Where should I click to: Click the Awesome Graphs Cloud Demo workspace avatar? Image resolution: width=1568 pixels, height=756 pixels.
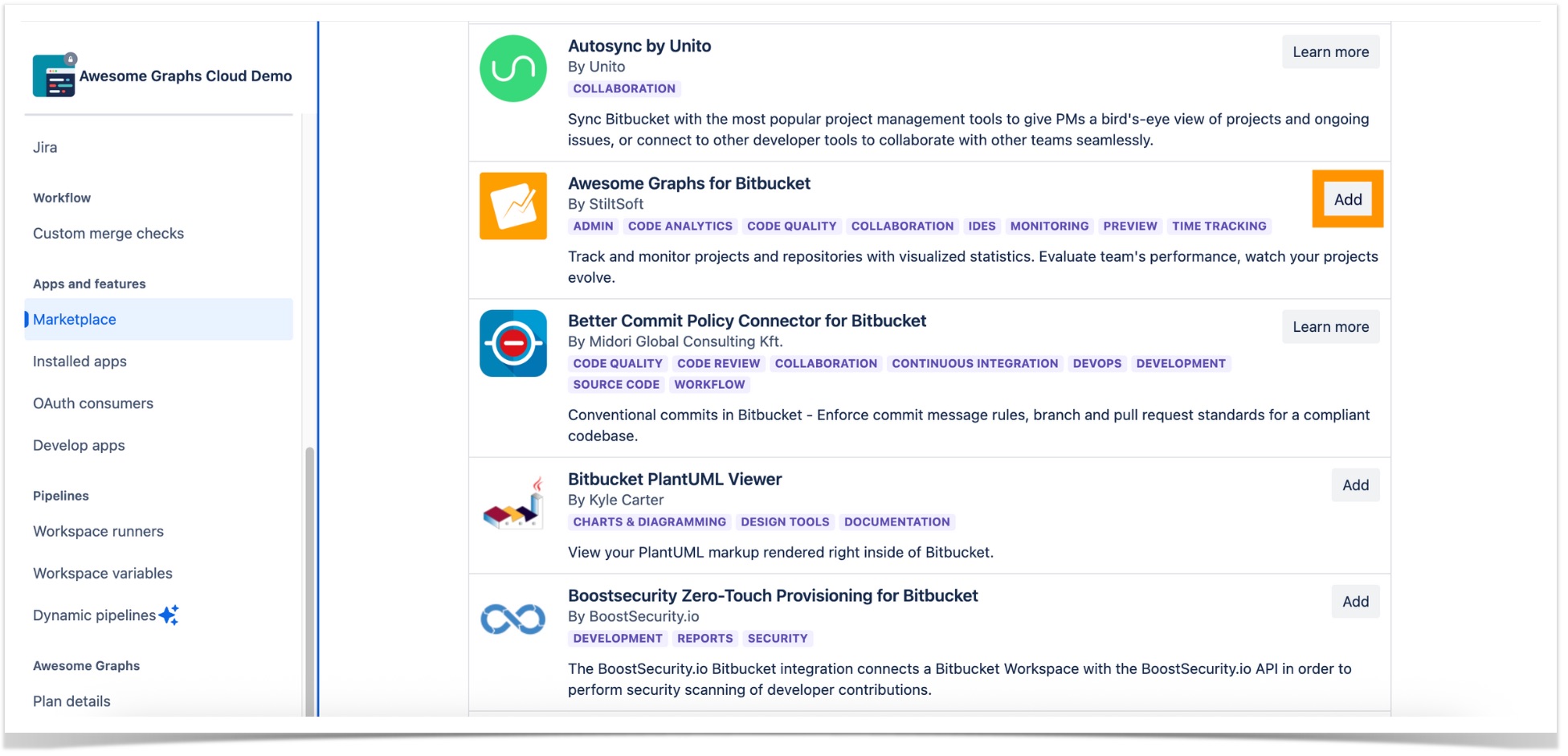tap(54, 76)
